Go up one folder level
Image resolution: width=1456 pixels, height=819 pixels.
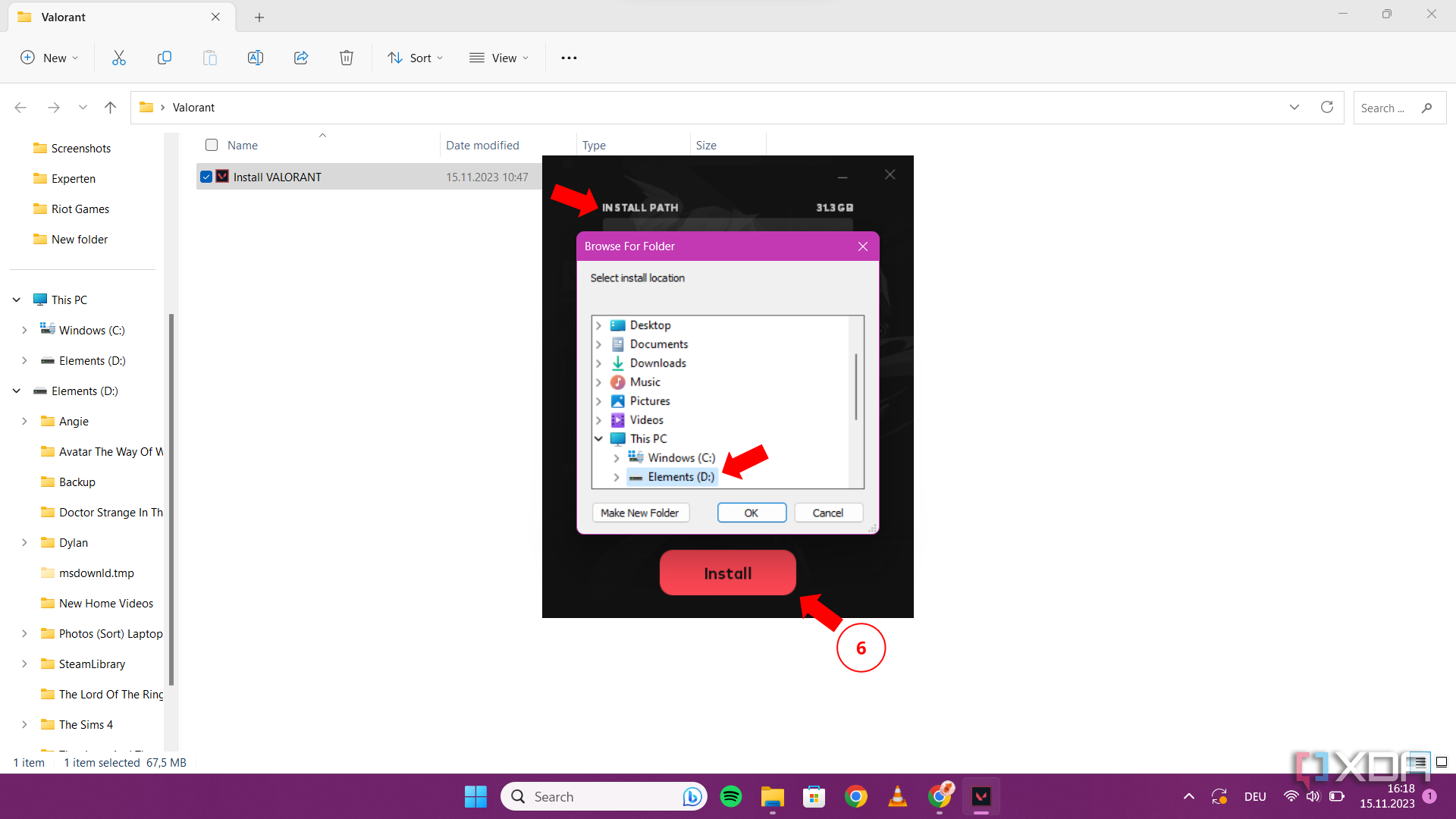(110, 108)
